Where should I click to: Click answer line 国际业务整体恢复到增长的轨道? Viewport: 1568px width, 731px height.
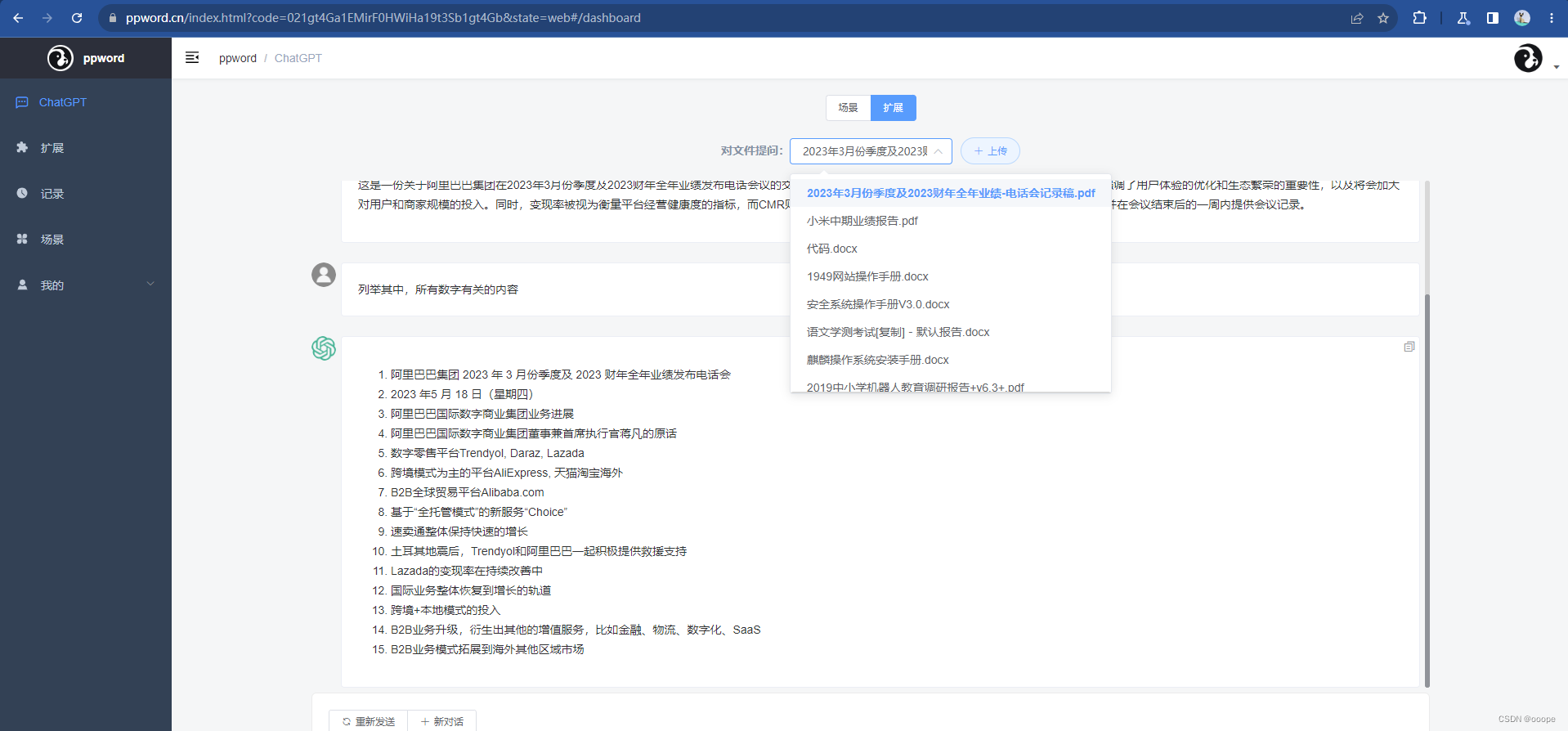click(471, 590)
